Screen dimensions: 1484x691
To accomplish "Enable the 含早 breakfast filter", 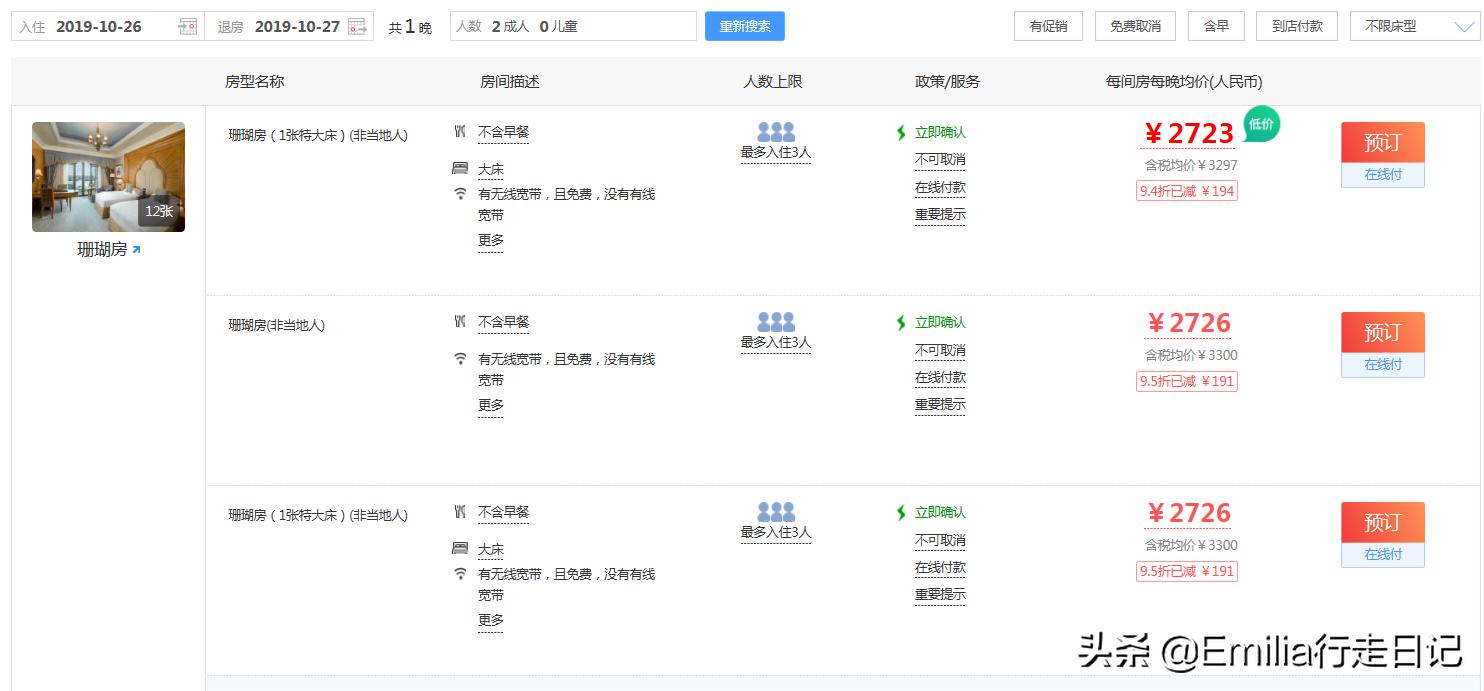I will [1216, 26].
